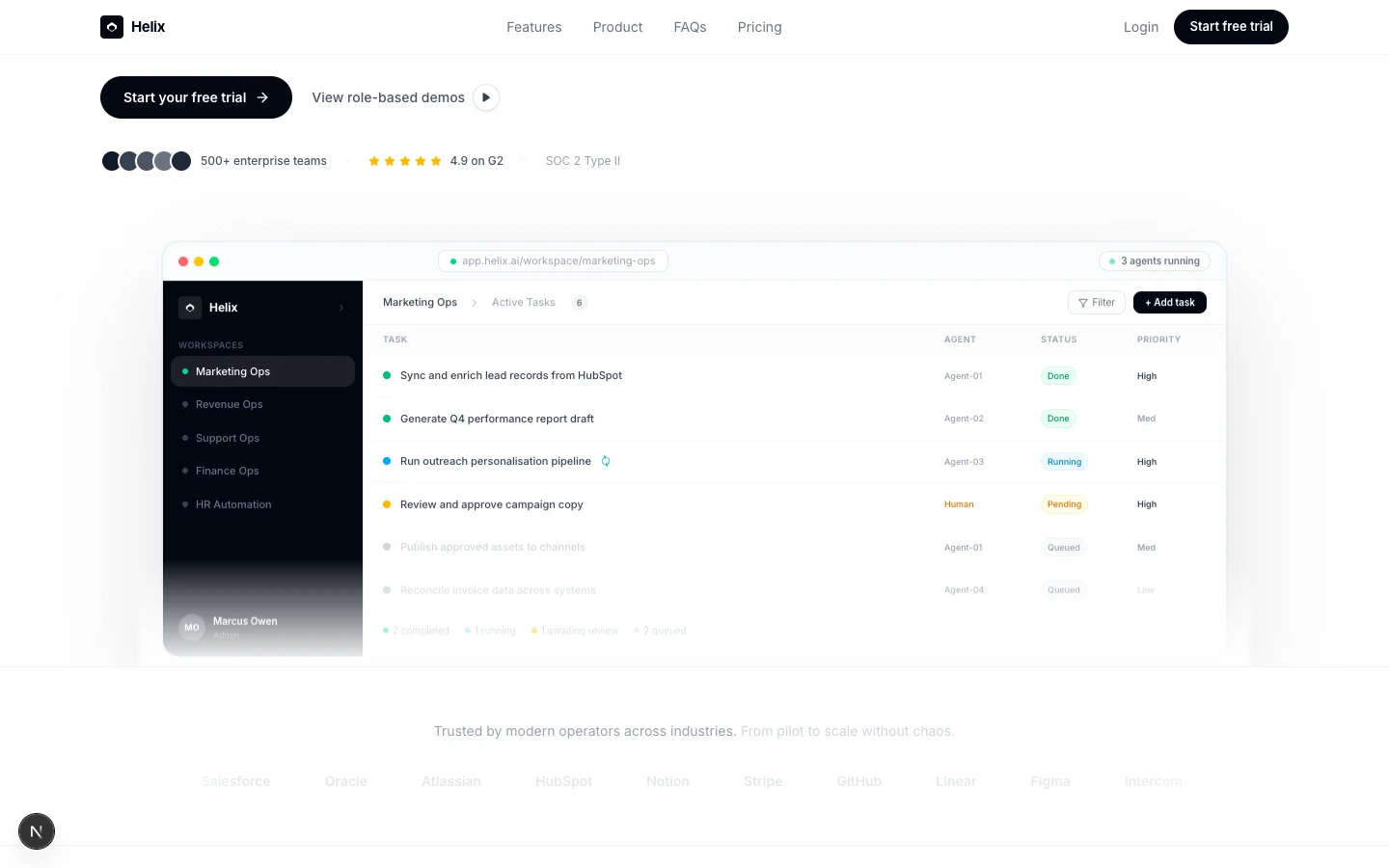The image size is (1389, 868).
Task: Click the breadcrumb chevron separator
Action: coord(475,303)
